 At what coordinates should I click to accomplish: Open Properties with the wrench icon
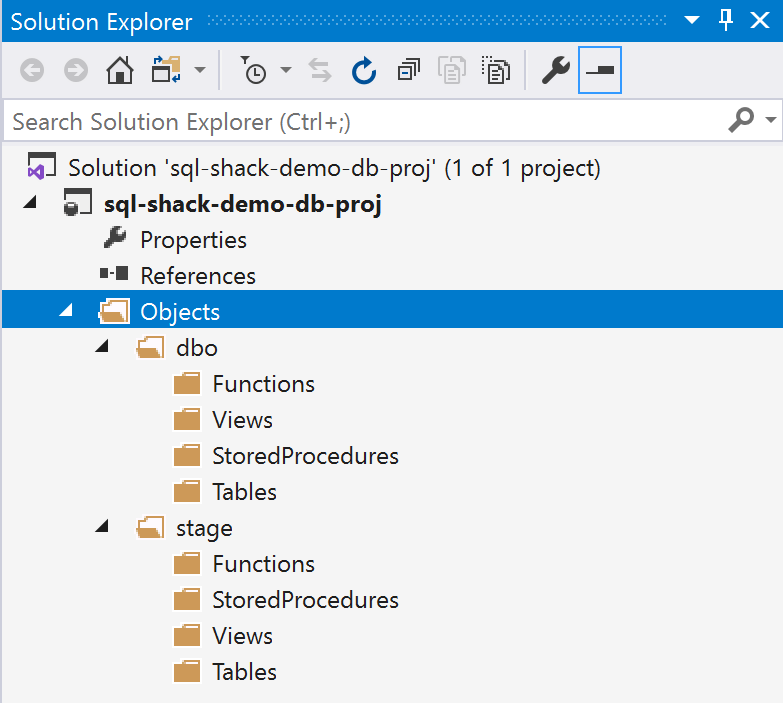(556, 70)
